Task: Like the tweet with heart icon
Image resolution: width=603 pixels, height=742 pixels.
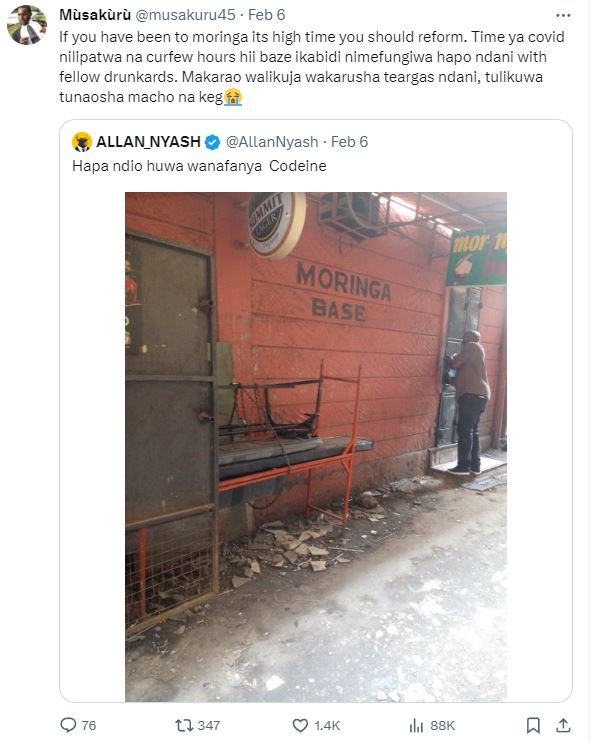Action: click(300, 725)
